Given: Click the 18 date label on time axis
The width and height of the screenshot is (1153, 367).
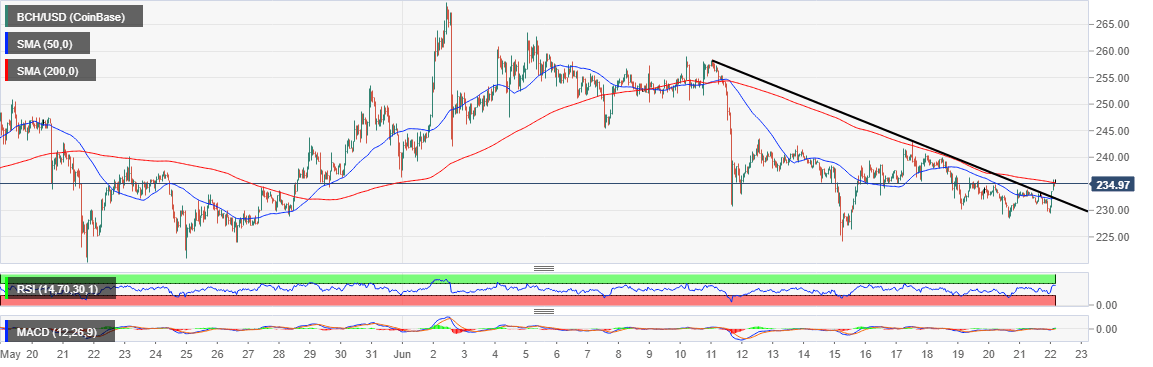Looking at the screenshot, I should pyautogui.click(x=927, y=354).
